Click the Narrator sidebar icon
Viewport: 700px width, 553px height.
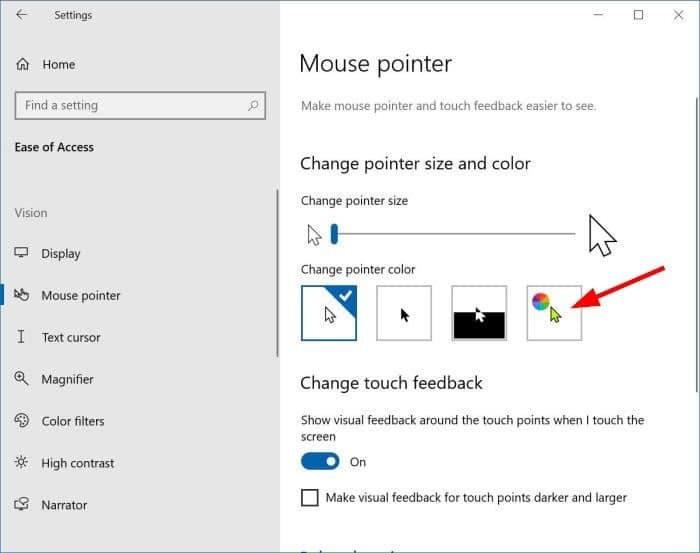(21, 504)
